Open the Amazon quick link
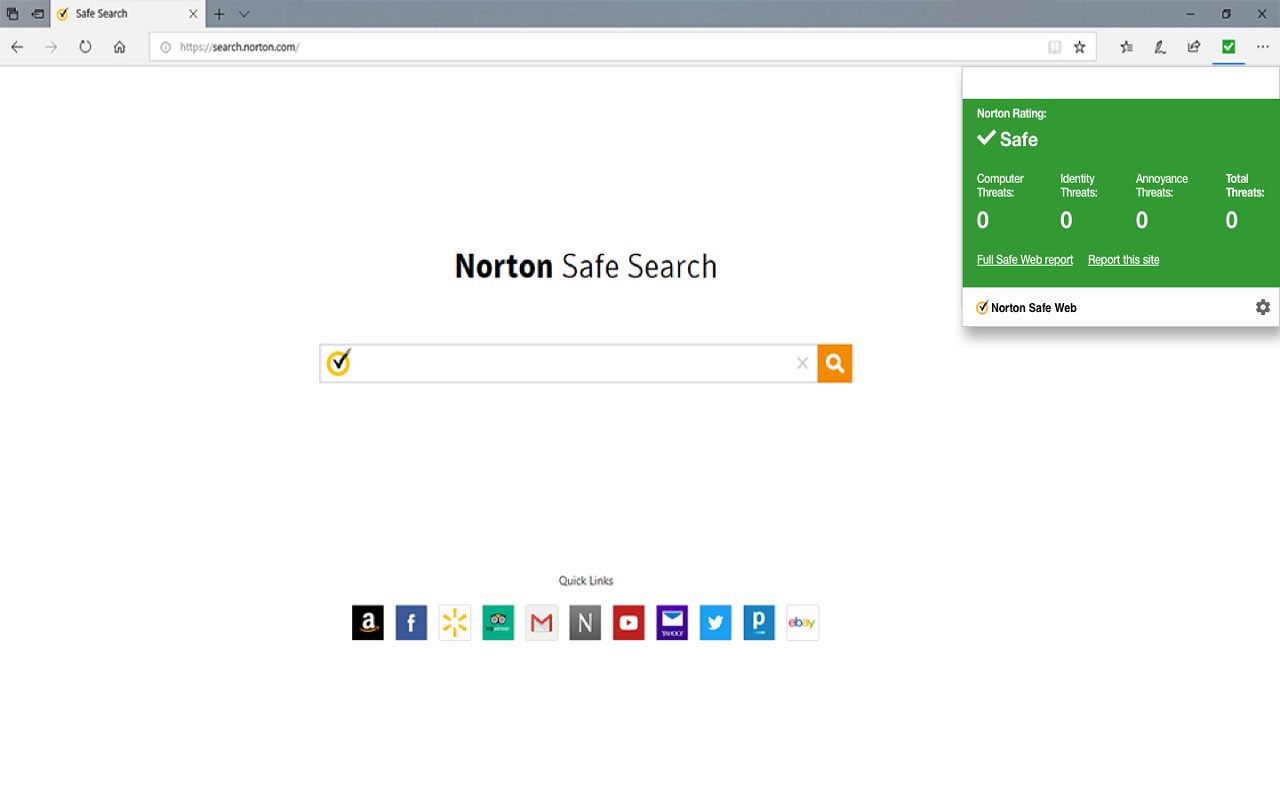The width and height of the screenshot is (1280, 800). pos(368,623)
